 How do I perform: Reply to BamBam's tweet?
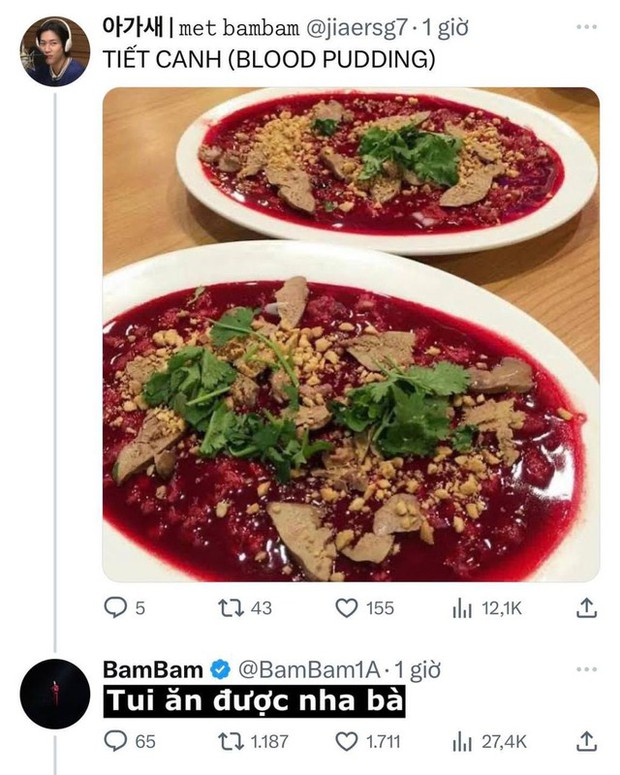(x=117, y=741)
